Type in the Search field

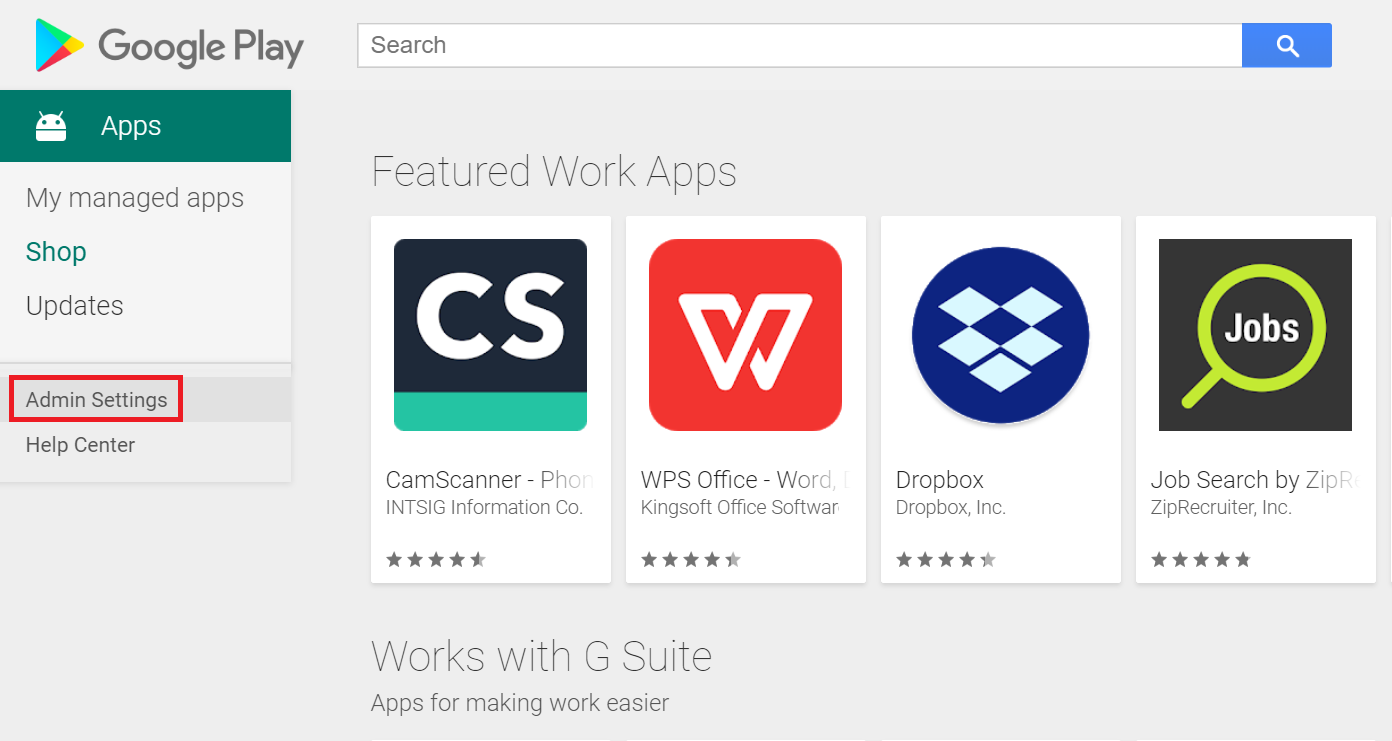click(799, 45)
